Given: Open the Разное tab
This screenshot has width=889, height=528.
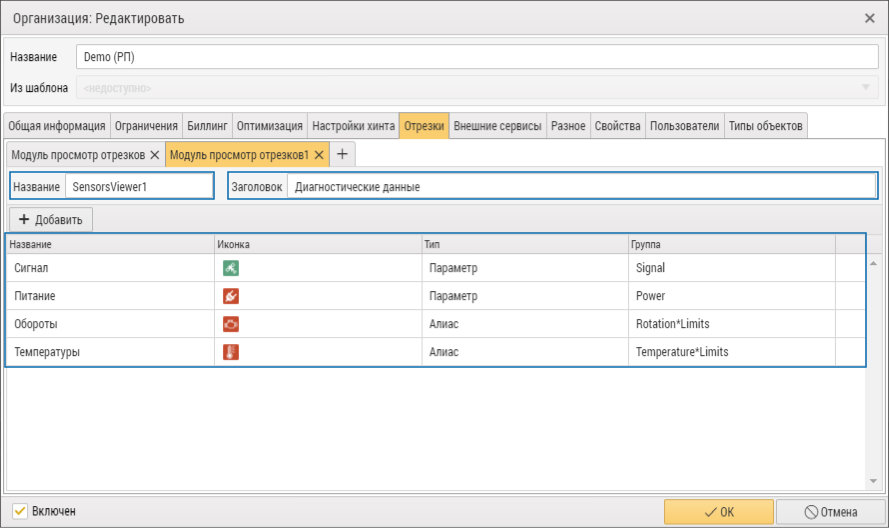Looking at the screenshot, I should tap(568, 126).
